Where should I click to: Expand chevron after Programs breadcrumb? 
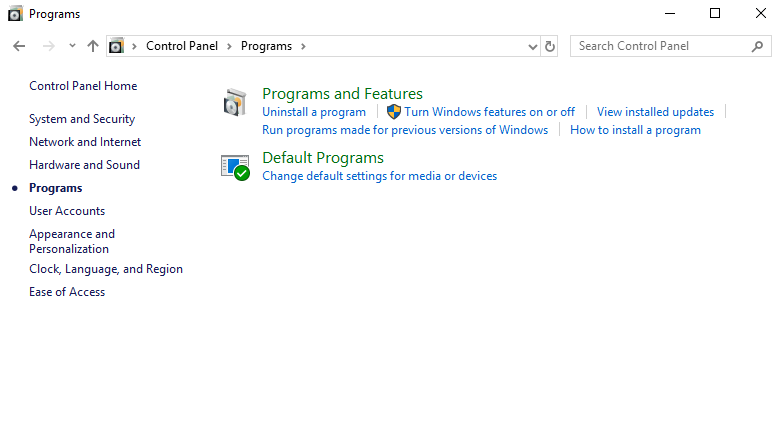point(303,46)
